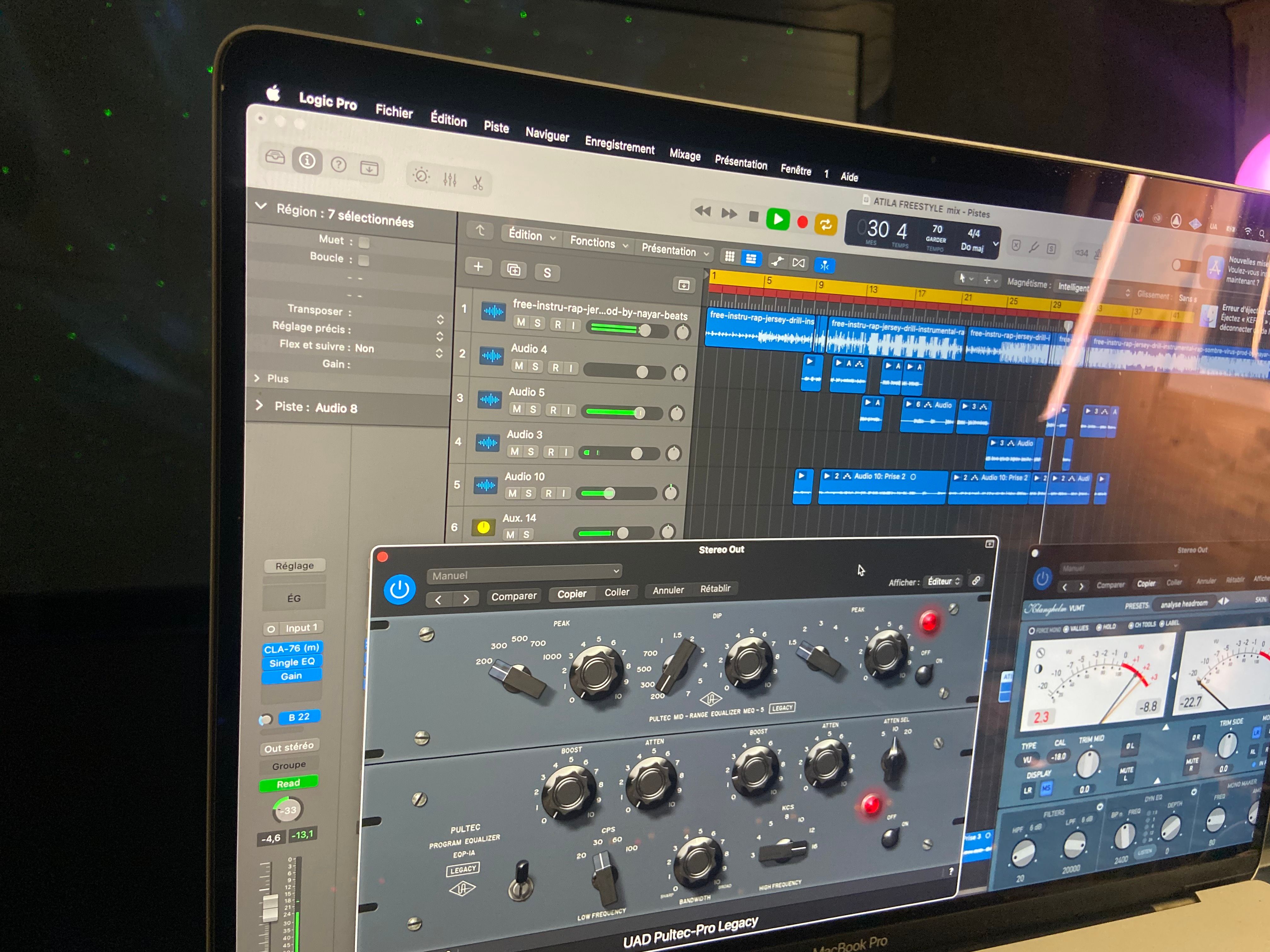Click the global Solo S button in track header
The image size is (1270, 952).
click(x=547, y=273)
